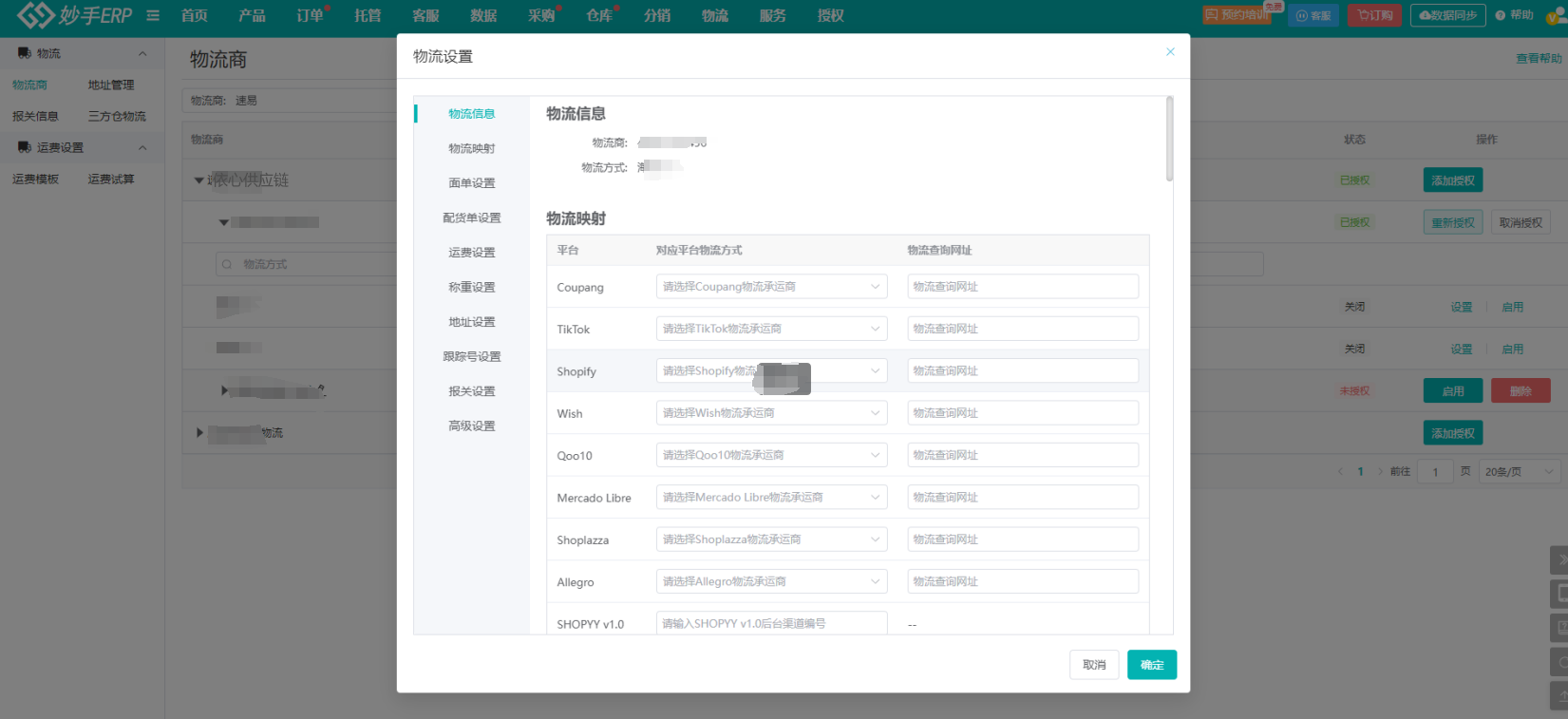The height and width of the screenshot is (719, 1568).
Task: Click the dialog's vertical scrollbar thumb
Action: (x=1169, y=139)
